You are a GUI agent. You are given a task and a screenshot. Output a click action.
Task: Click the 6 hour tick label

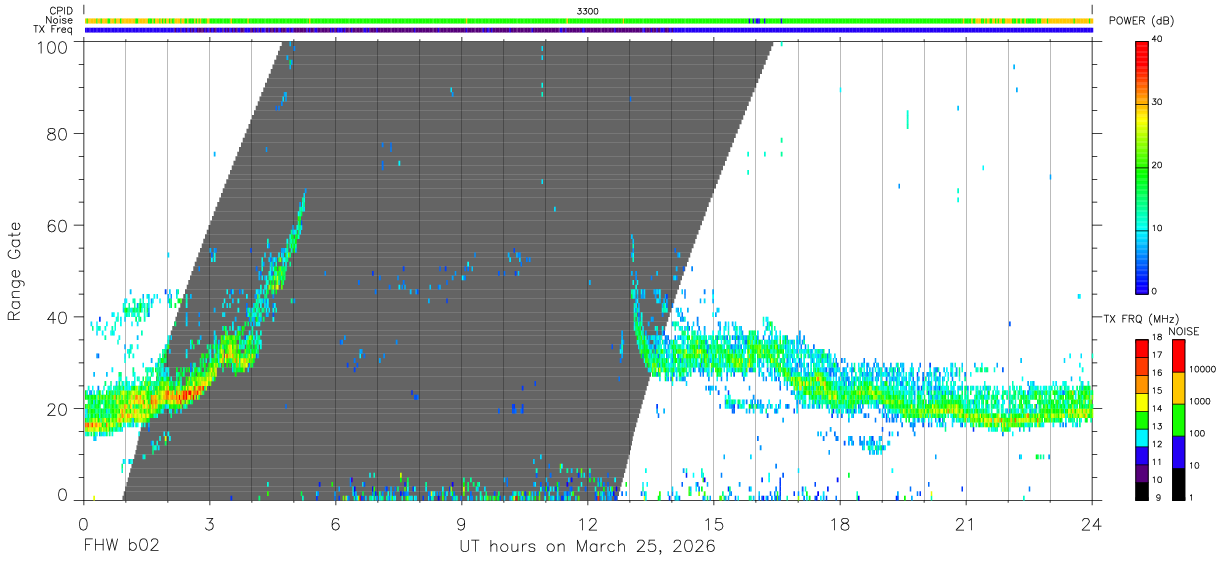(335, 524)
